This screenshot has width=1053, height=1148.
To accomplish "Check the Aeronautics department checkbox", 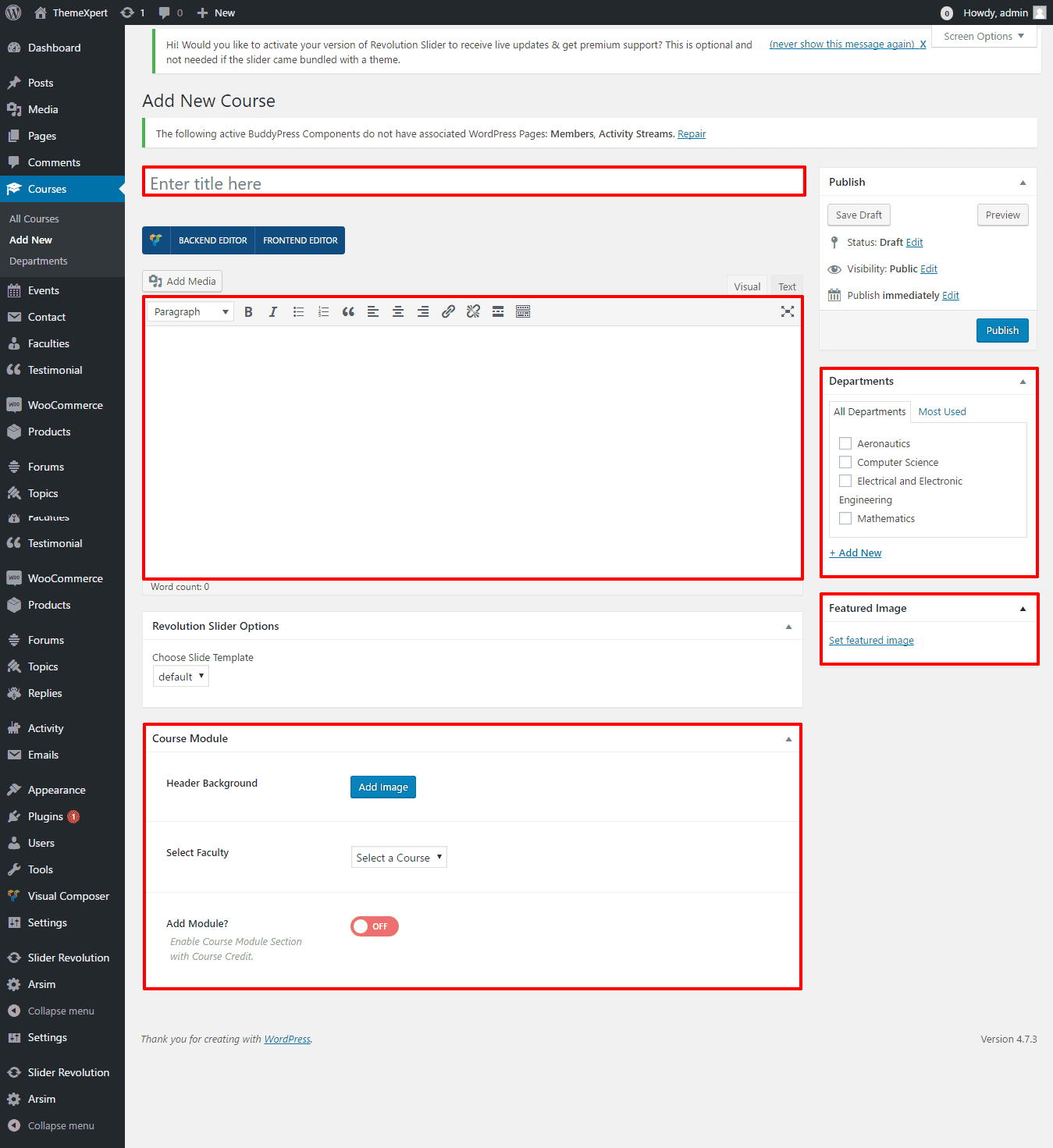I will tap(845, 443).
